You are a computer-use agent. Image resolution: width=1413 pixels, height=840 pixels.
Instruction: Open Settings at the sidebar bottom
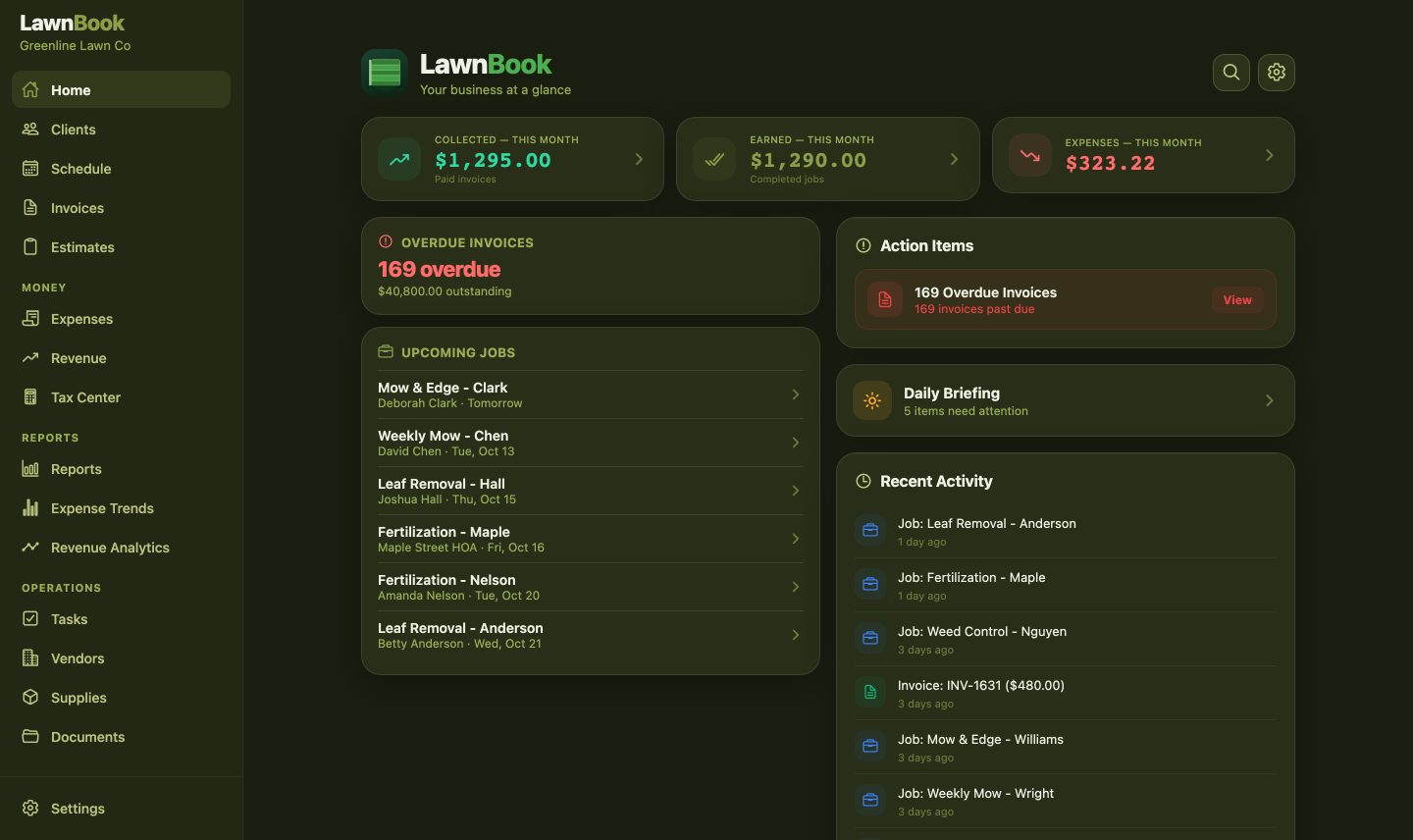coord(121,808)
